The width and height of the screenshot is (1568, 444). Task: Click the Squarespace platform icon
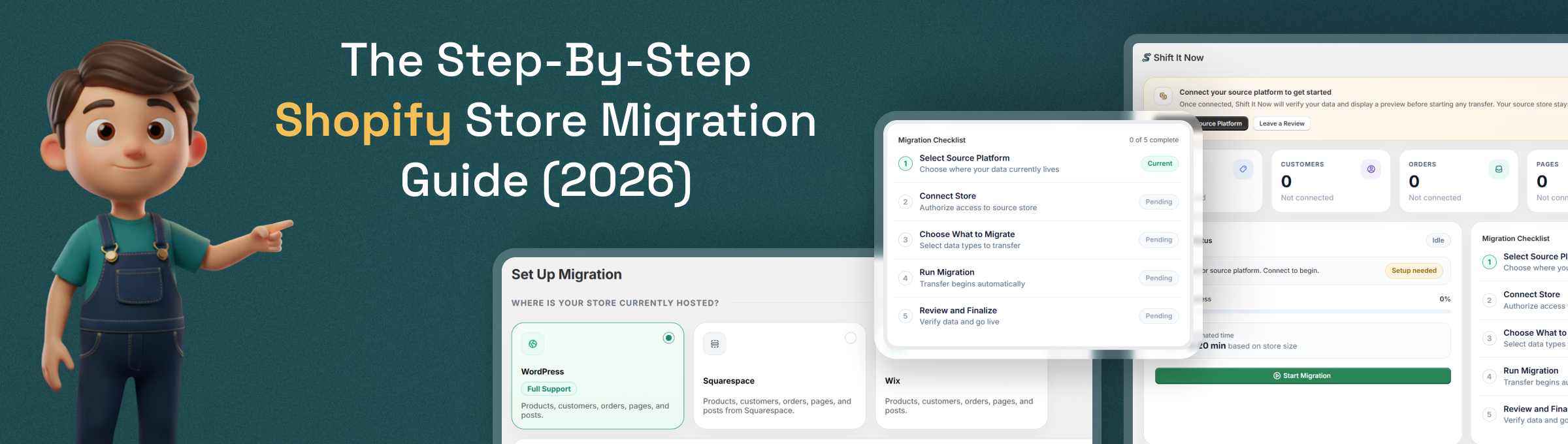pyautogui.click(x=715, y=343)
